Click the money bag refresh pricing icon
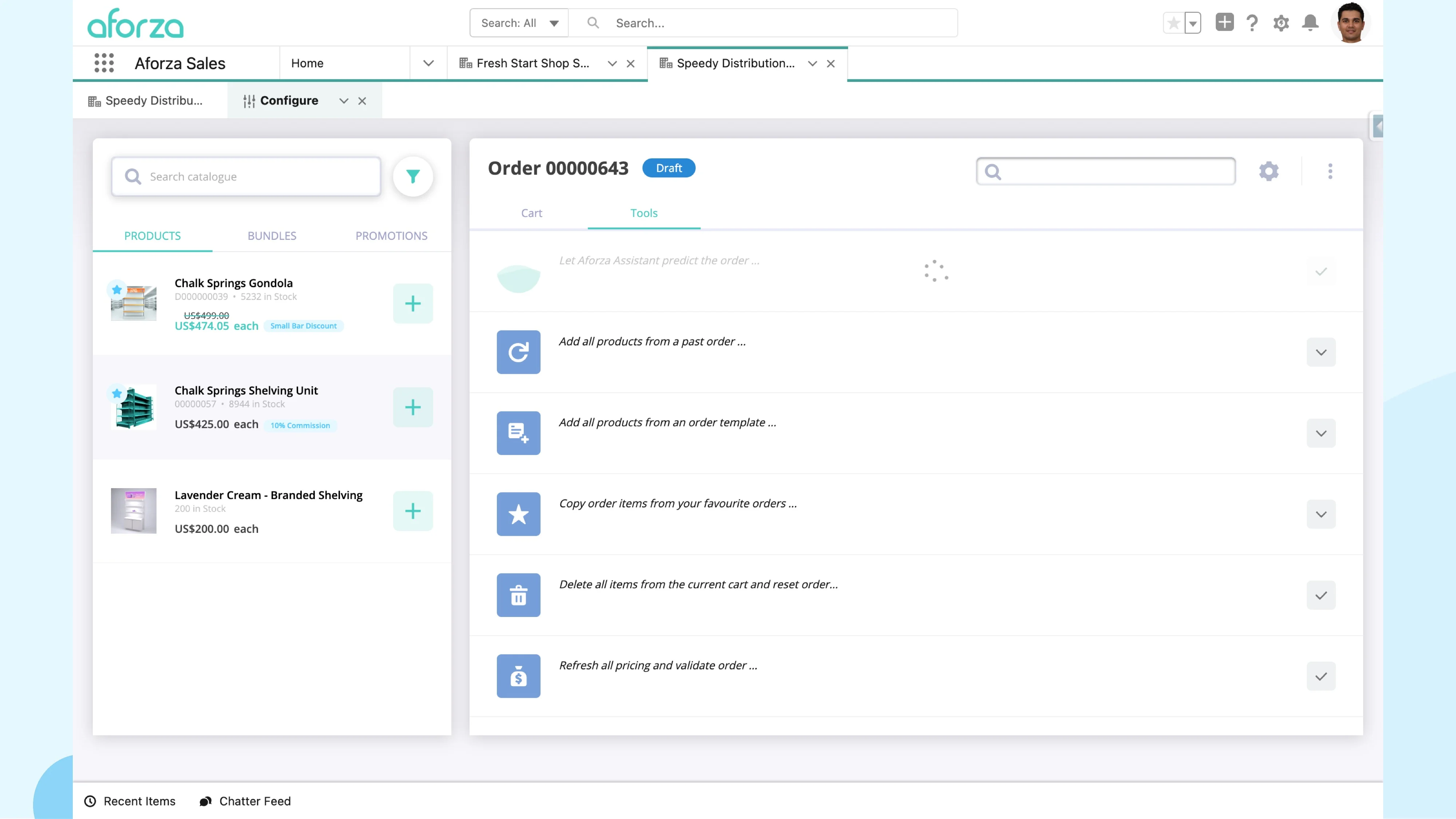Screen dimensions: 1456x819 pos(518,676)
